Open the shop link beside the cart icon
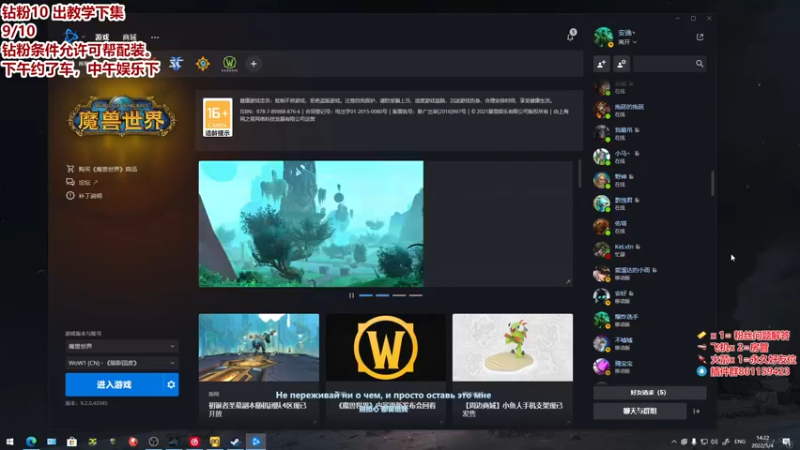 (108, 169)
